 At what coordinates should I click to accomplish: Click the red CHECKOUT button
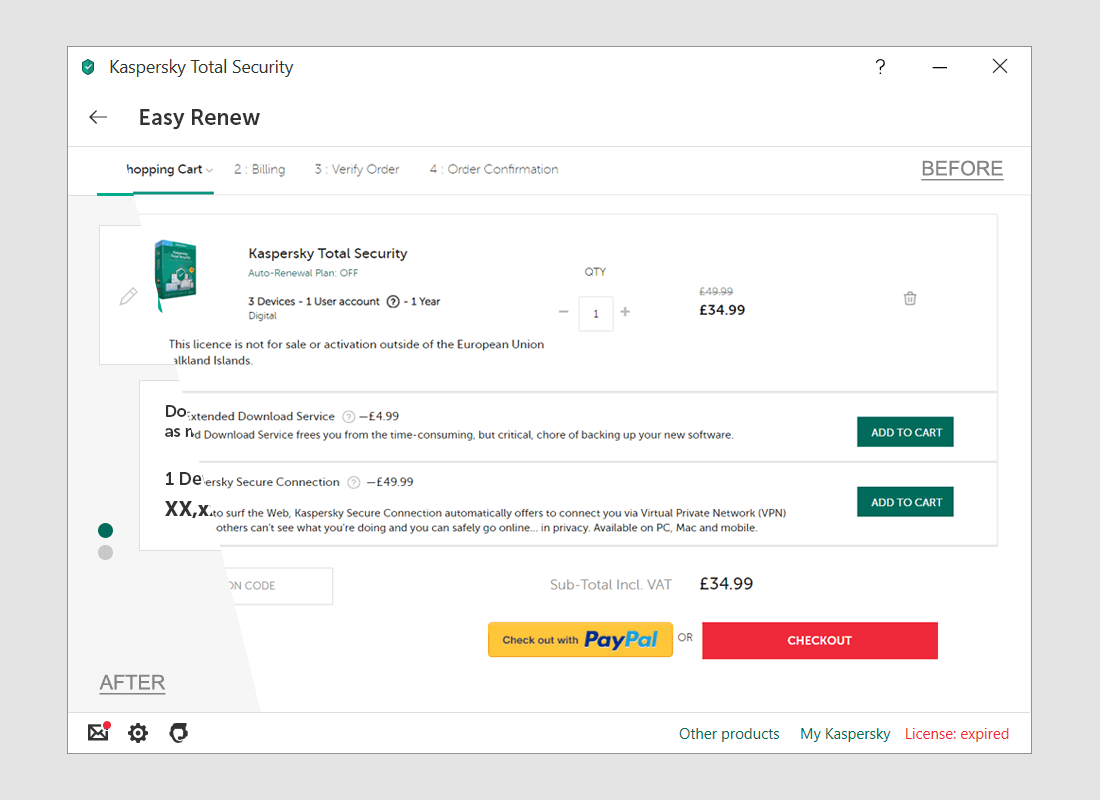[x=819, y=641]
